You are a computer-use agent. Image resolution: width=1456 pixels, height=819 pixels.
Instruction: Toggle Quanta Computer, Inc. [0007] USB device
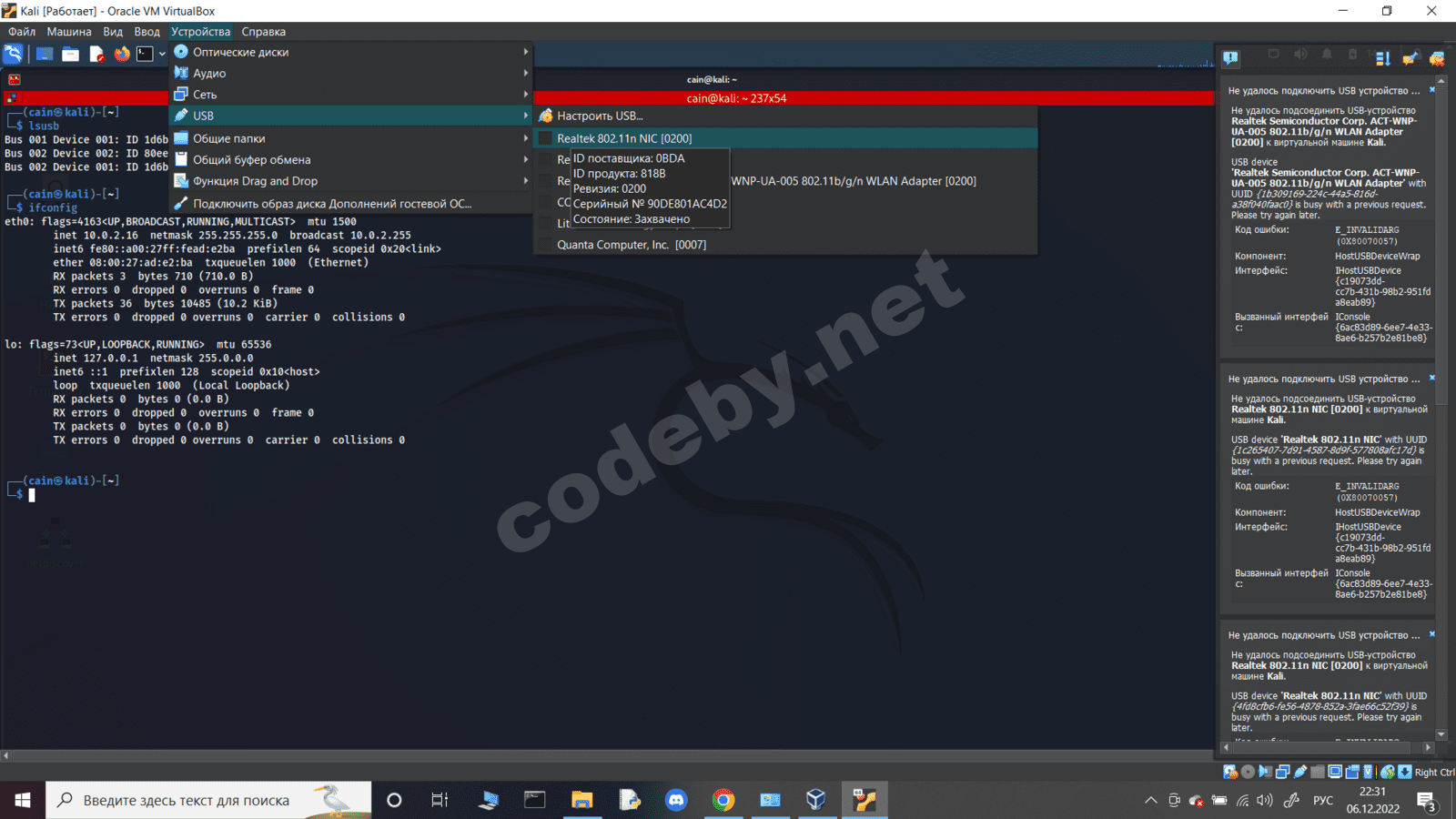(785, 245)
